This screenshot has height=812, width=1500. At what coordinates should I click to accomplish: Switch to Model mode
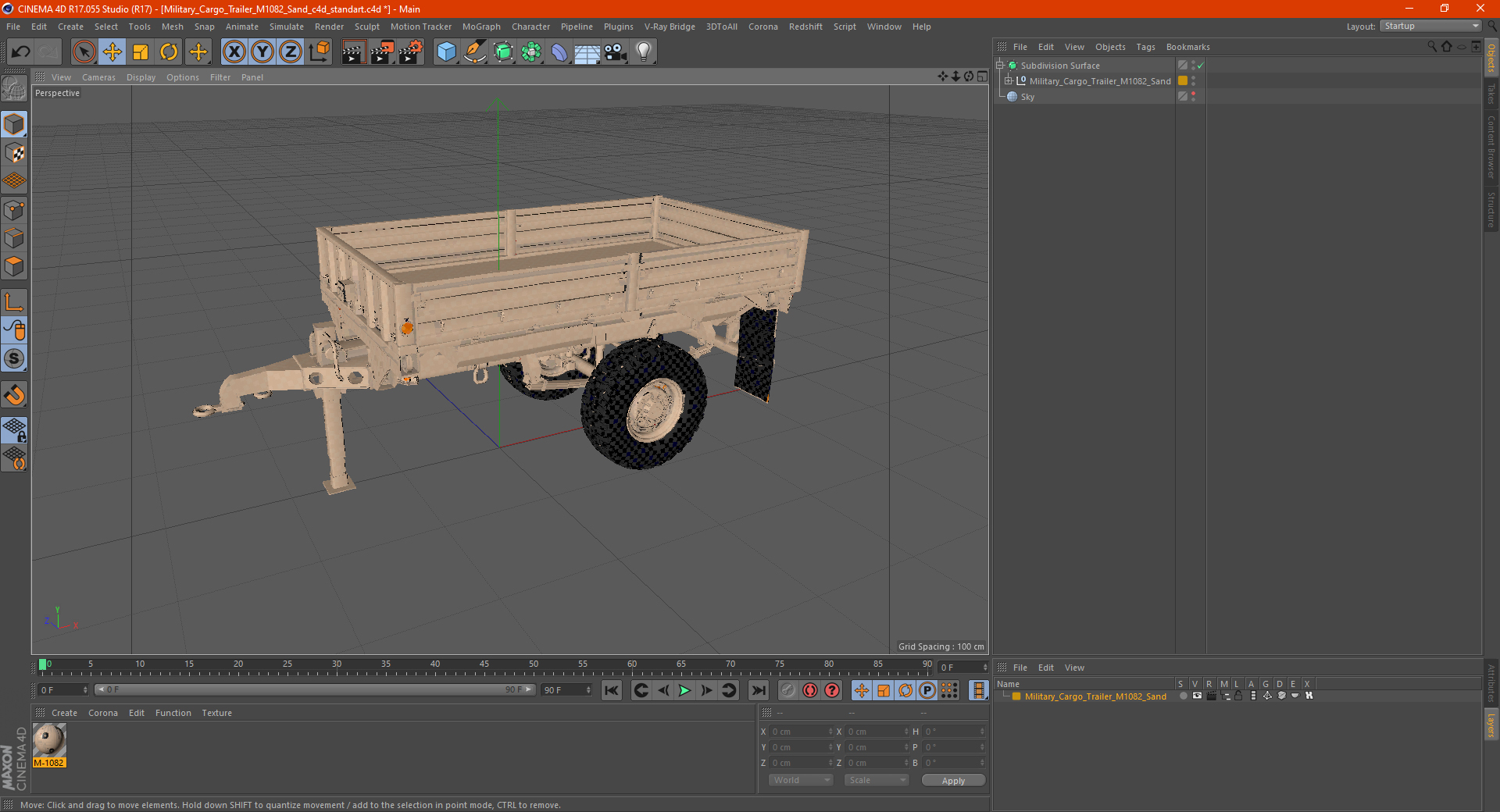(x=14, y=124)
